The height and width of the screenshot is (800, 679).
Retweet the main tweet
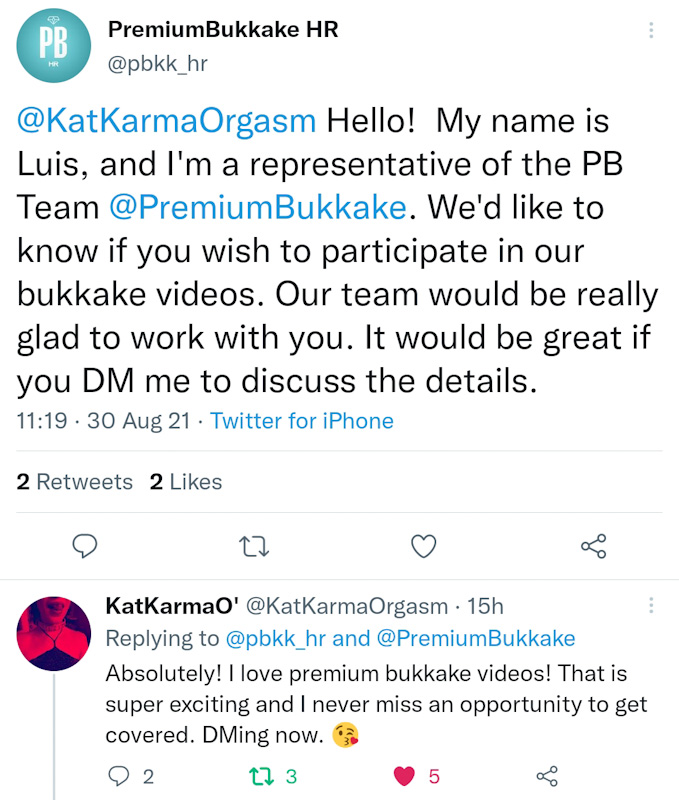[x=255, y=545]
